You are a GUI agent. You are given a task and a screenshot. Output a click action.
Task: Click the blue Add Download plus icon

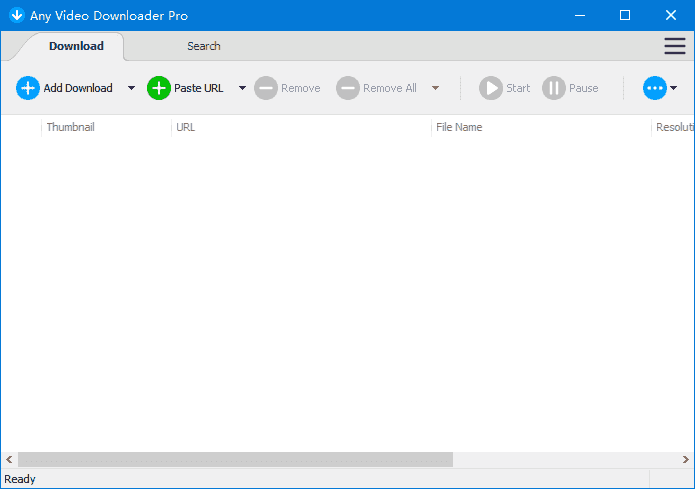(28, 88)
